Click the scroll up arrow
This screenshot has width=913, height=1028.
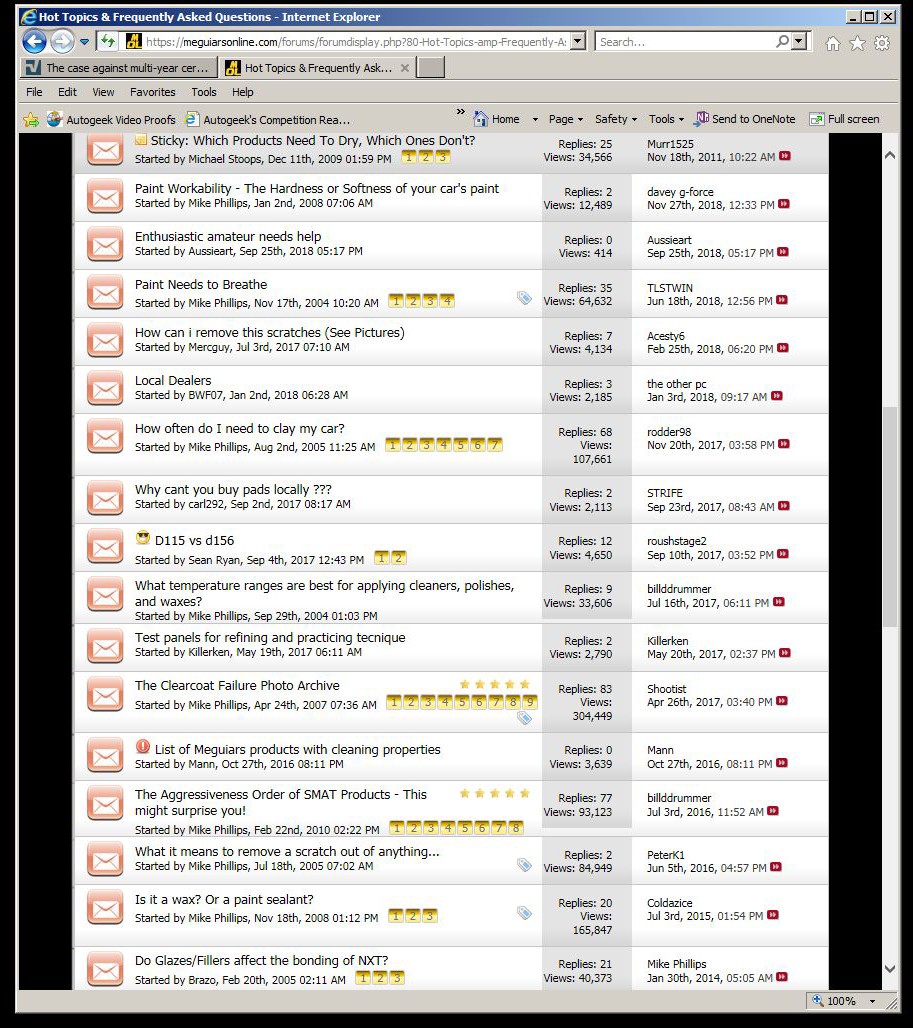click(889, 155)
